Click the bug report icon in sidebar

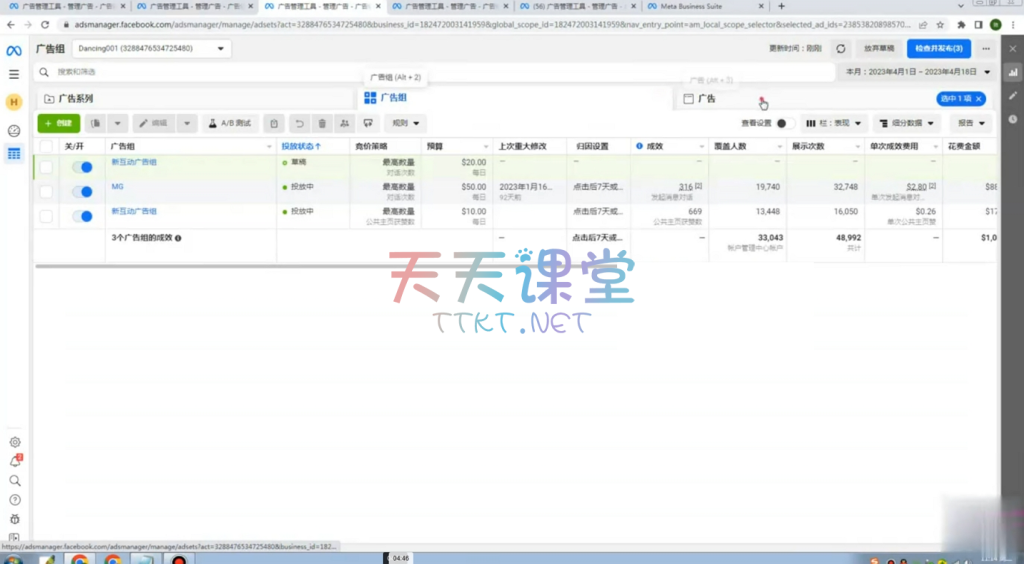pyautogui.click(x=15, y=519)
